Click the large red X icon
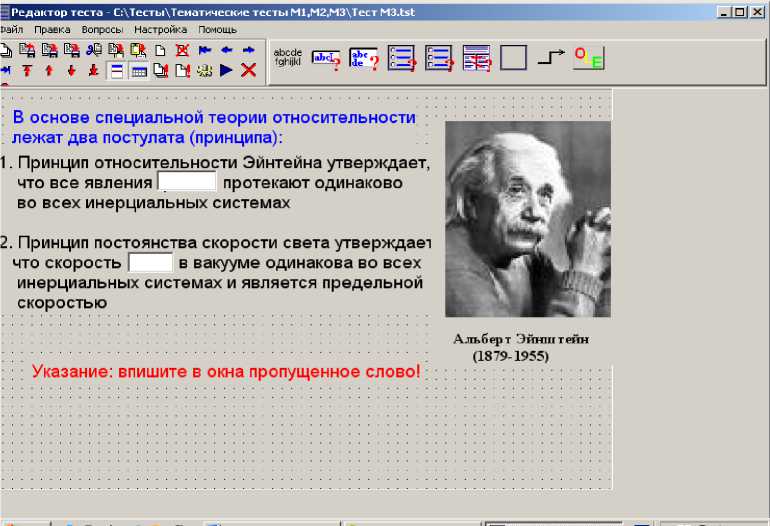Screen dimensions: 770x526 point(248,70)
